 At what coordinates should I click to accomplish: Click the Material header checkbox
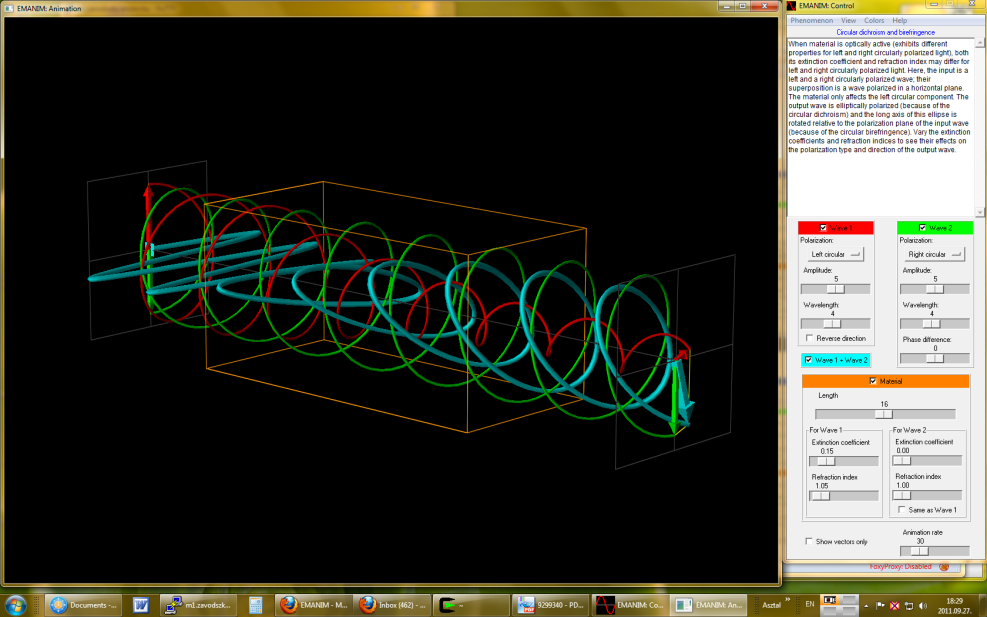click(x=872, y=381)
